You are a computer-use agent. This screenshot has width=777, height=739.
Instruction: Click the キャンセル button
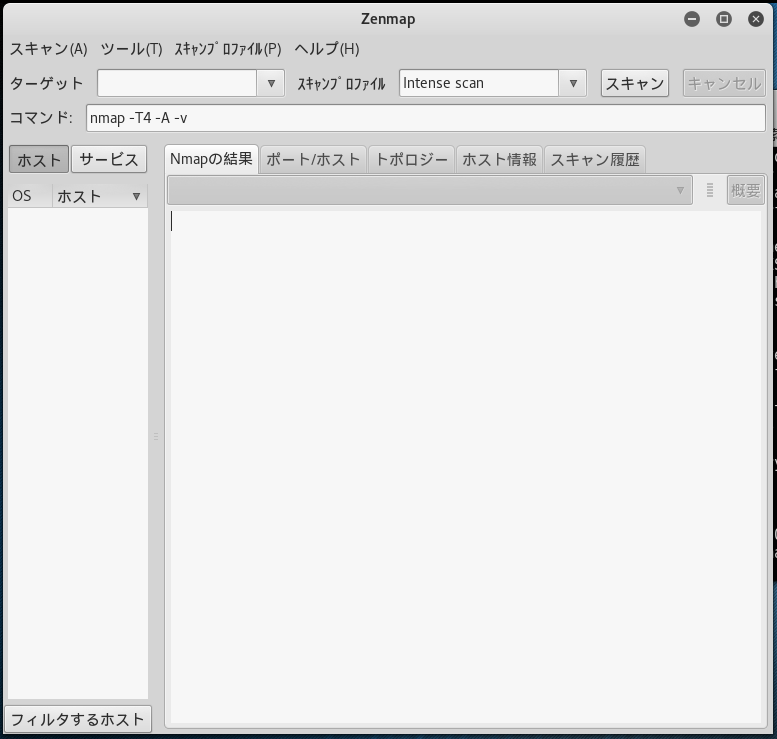tap(724, 83)
